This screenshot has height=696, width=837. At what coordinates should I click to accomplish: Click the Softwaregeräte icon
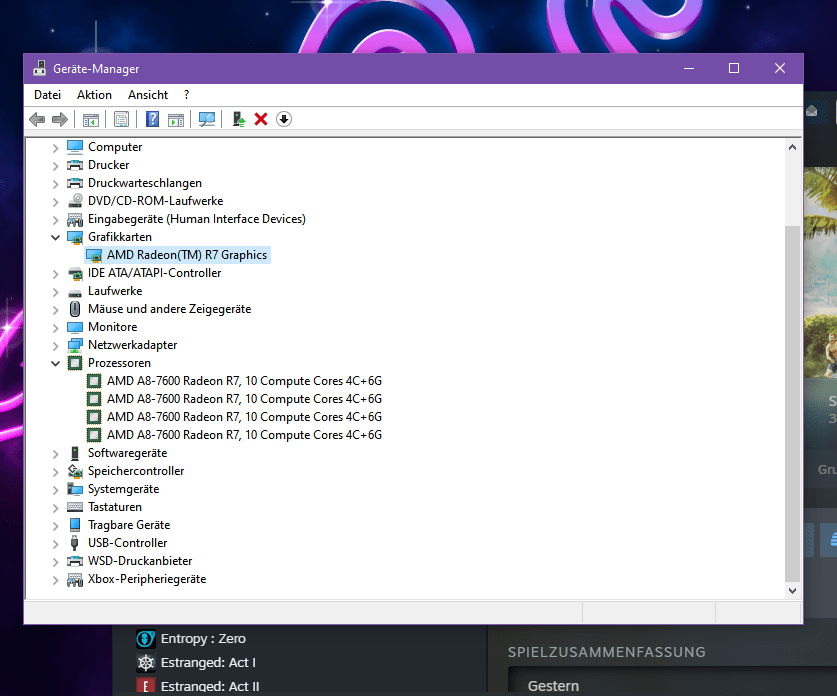pos(75,453)
